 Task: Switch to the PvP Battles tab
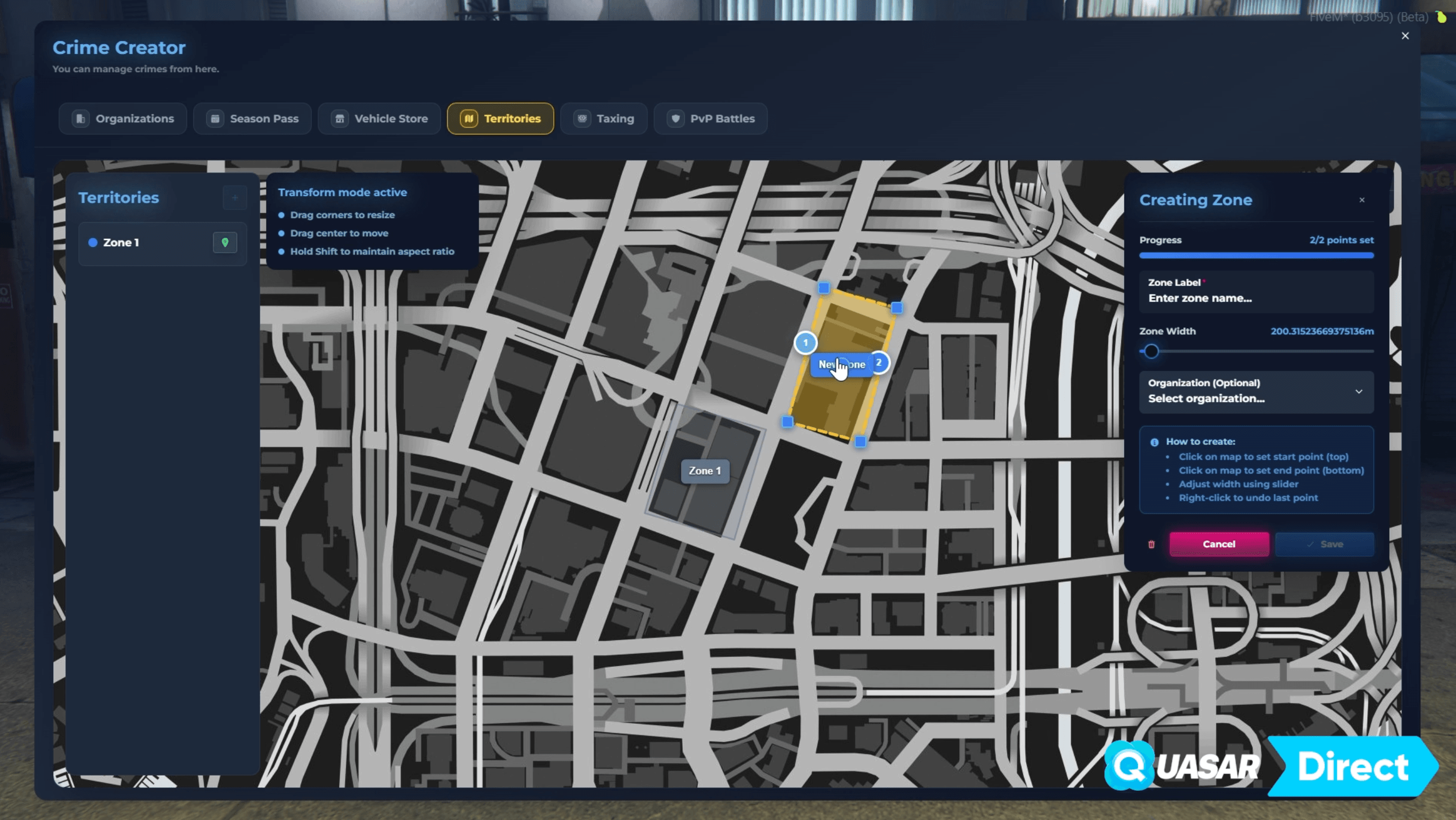tap(710, 119)
